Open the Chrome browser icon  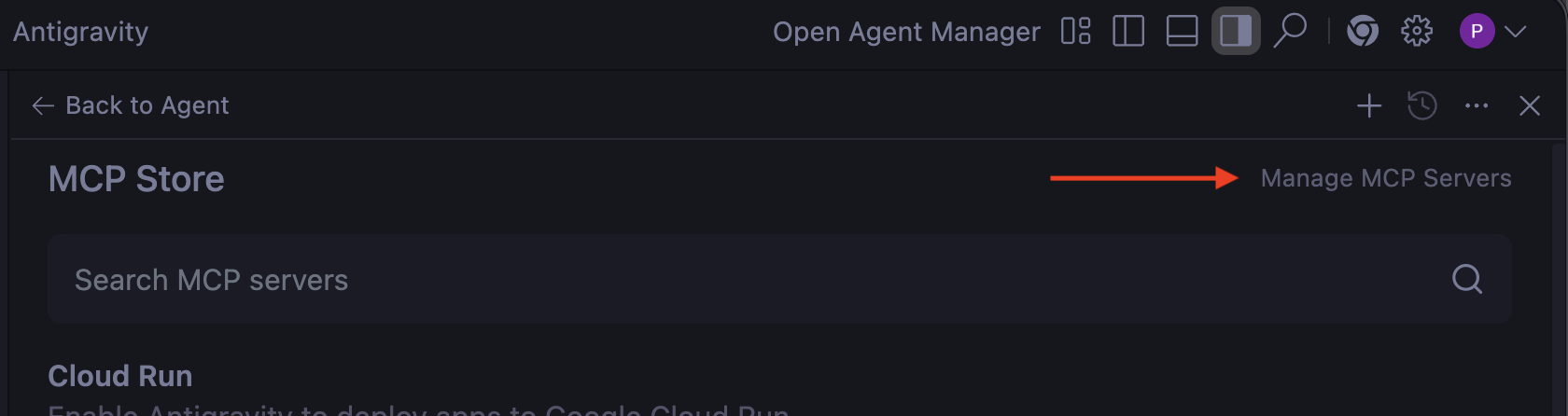(x=1363, y=32)
